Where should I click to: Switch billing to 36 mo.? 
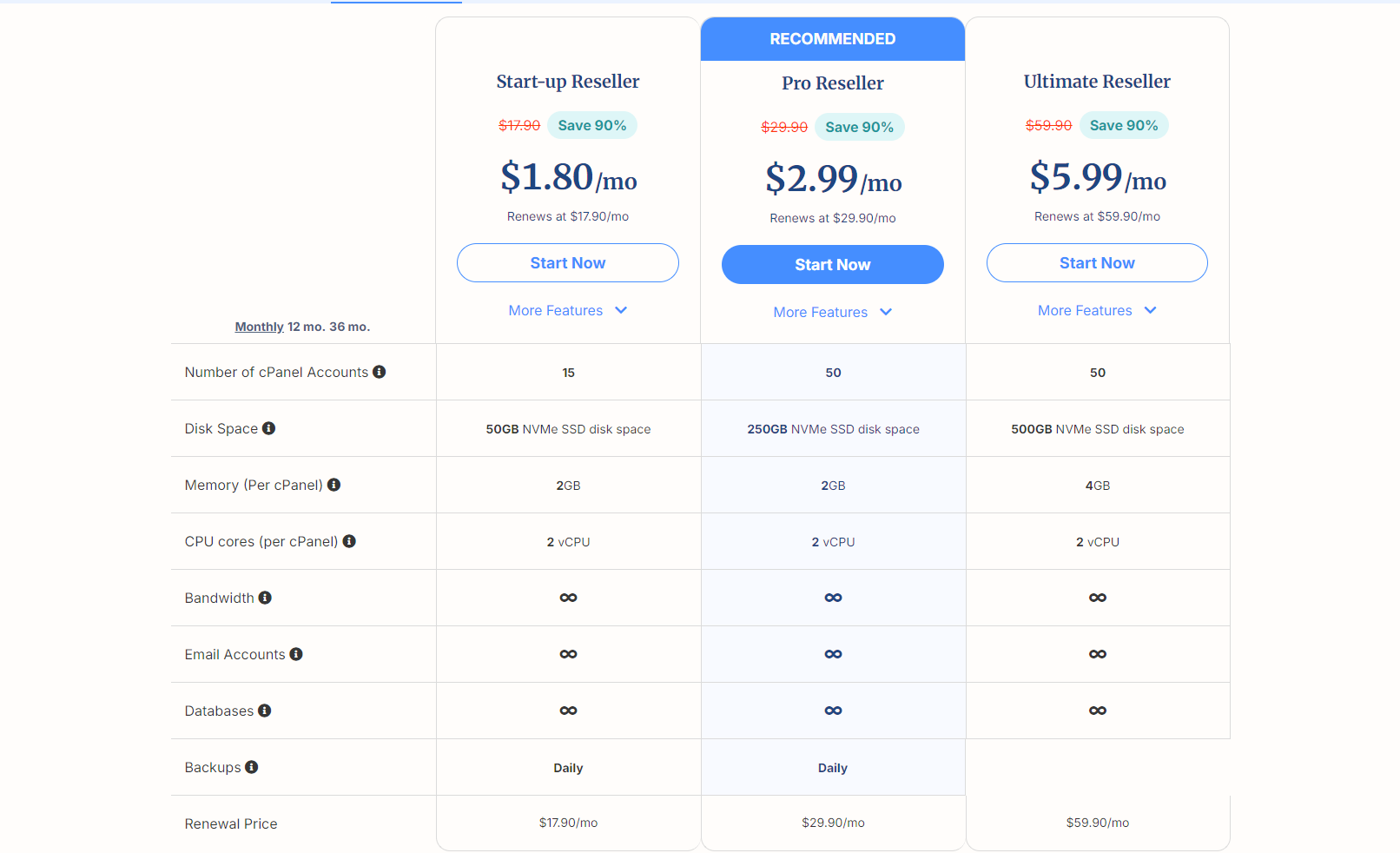[x=349, y=327]
